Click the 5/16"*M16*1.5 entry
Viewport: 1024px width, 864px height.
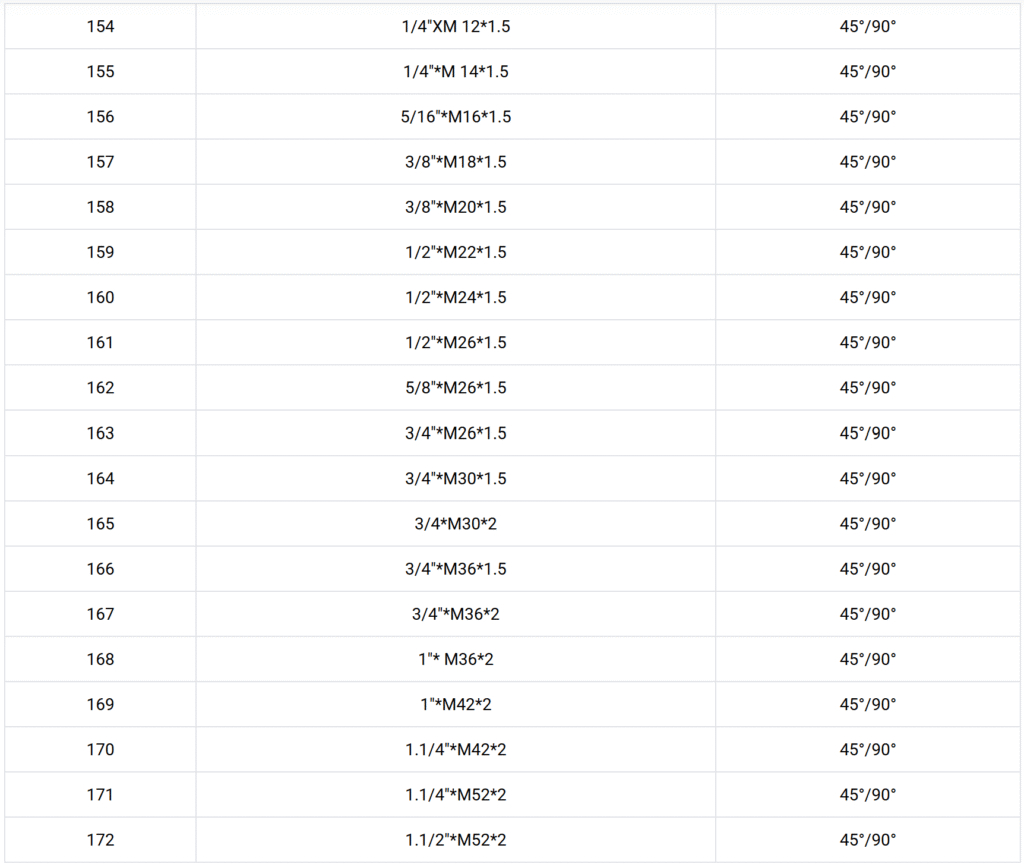[x=455, y=117]
